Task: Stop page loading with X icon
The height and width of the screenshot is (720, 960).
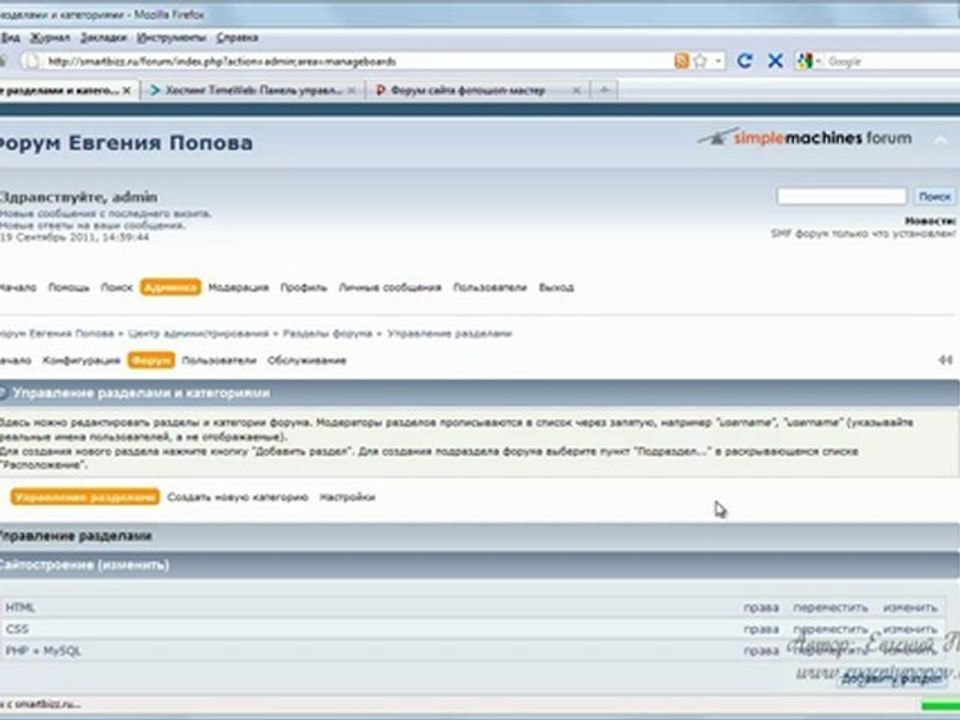Action: point(775,61)
